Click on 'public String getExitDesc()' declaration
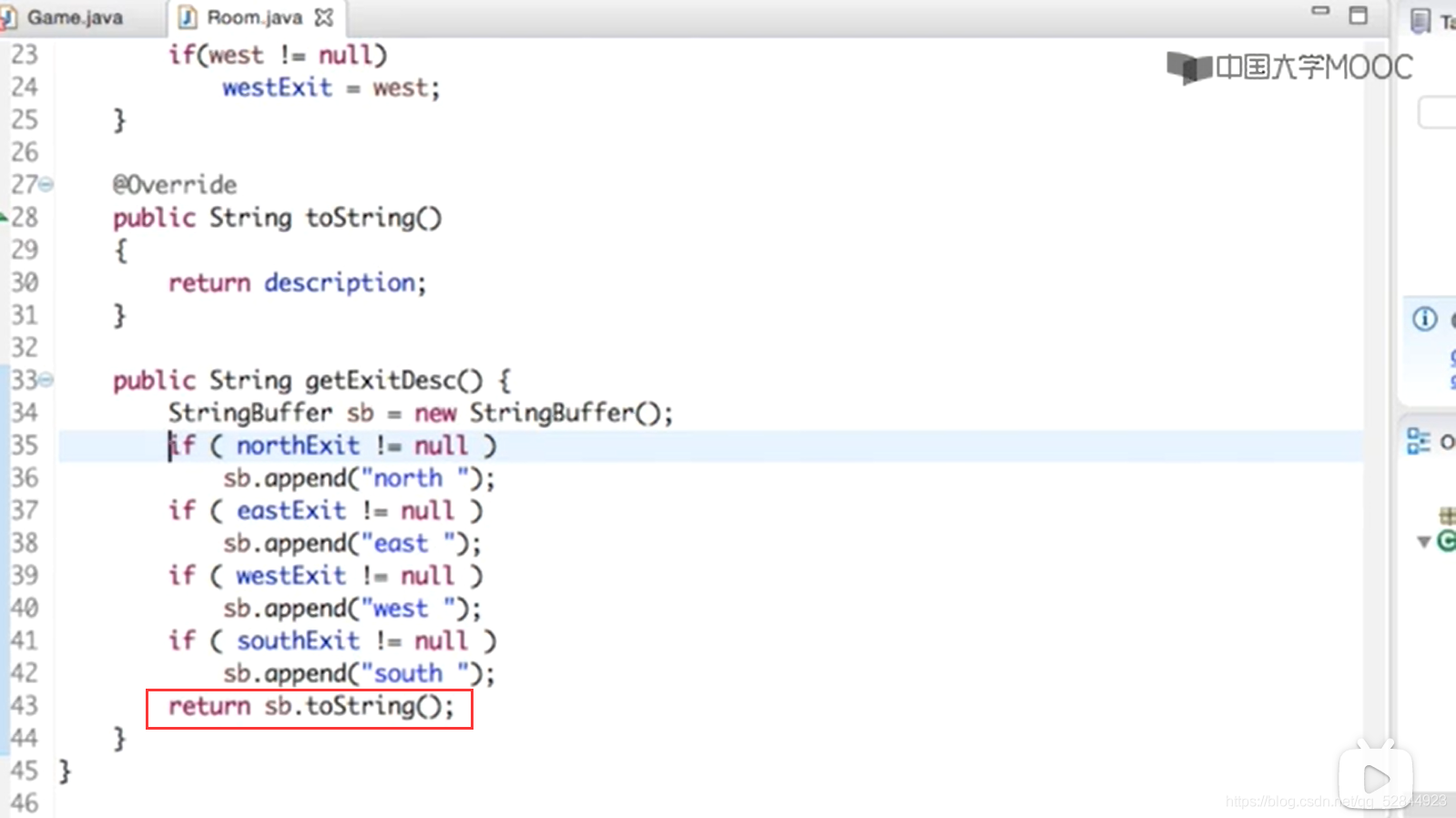The width and height of the screenshot is (1456, 818). point(299,381)
